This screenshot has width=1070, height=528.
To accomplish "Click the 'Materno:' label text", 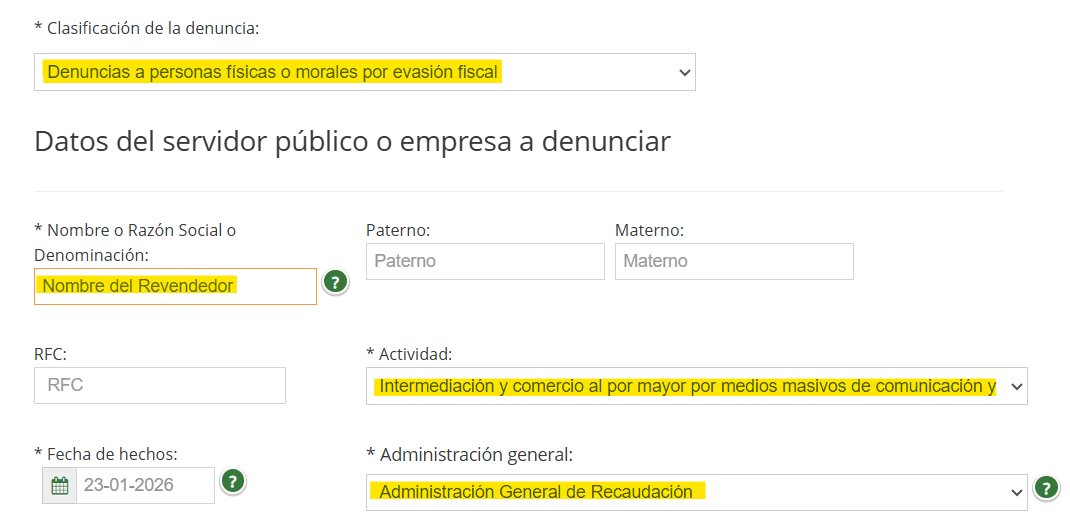I will click(x=649, y=231).
